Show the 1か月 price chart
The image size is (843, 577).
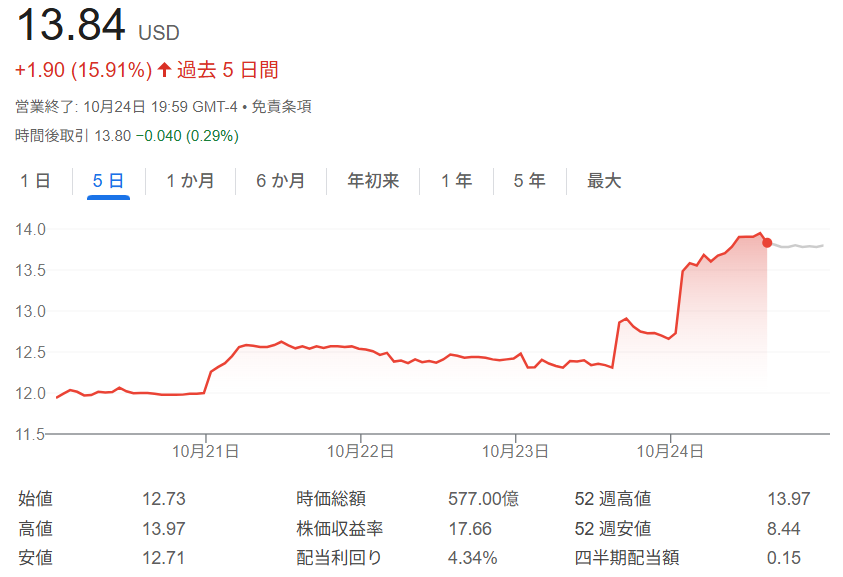click(190, 181)
